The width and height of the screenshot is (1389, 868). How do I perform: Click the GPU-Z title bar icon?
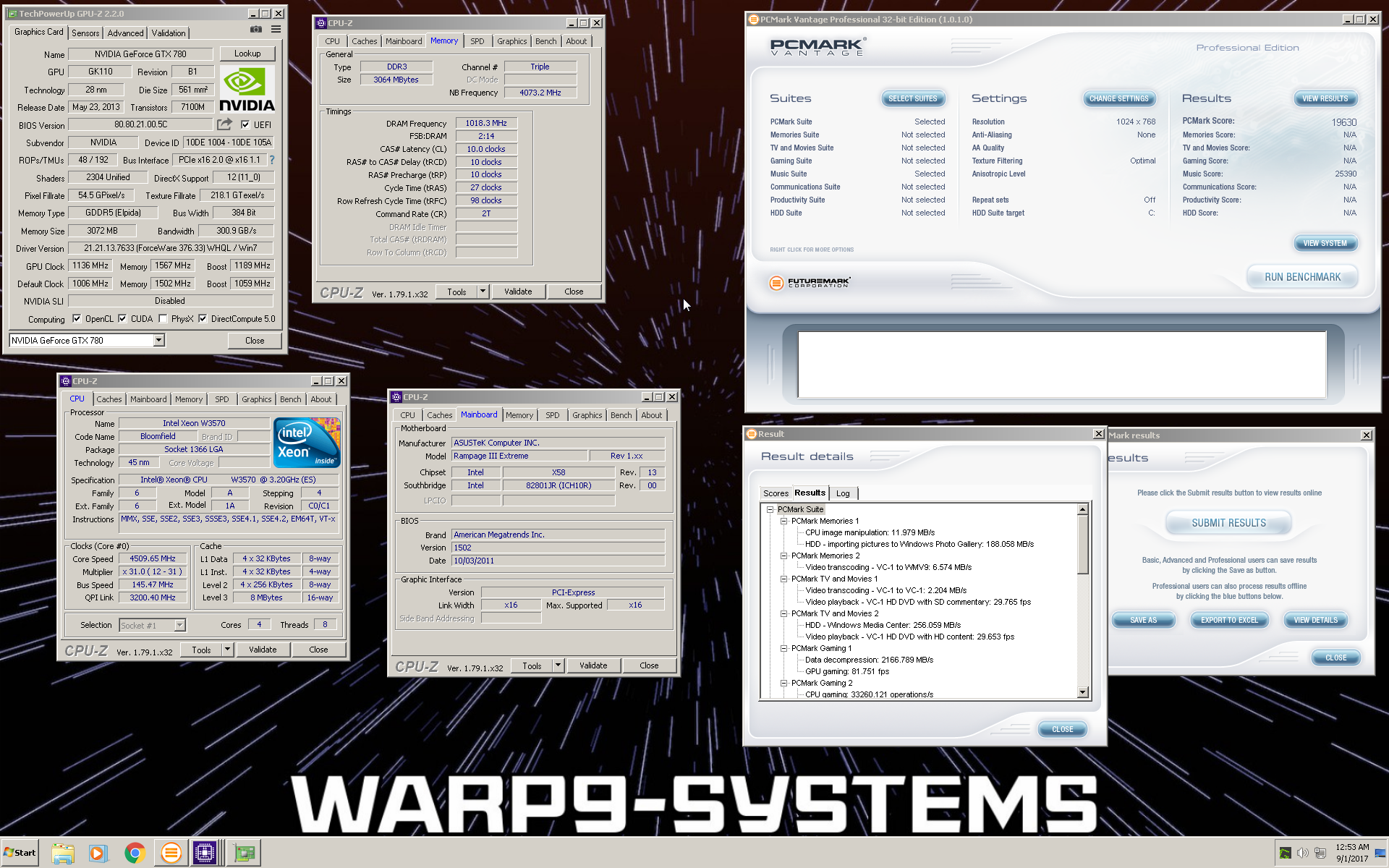click(12, 14)
